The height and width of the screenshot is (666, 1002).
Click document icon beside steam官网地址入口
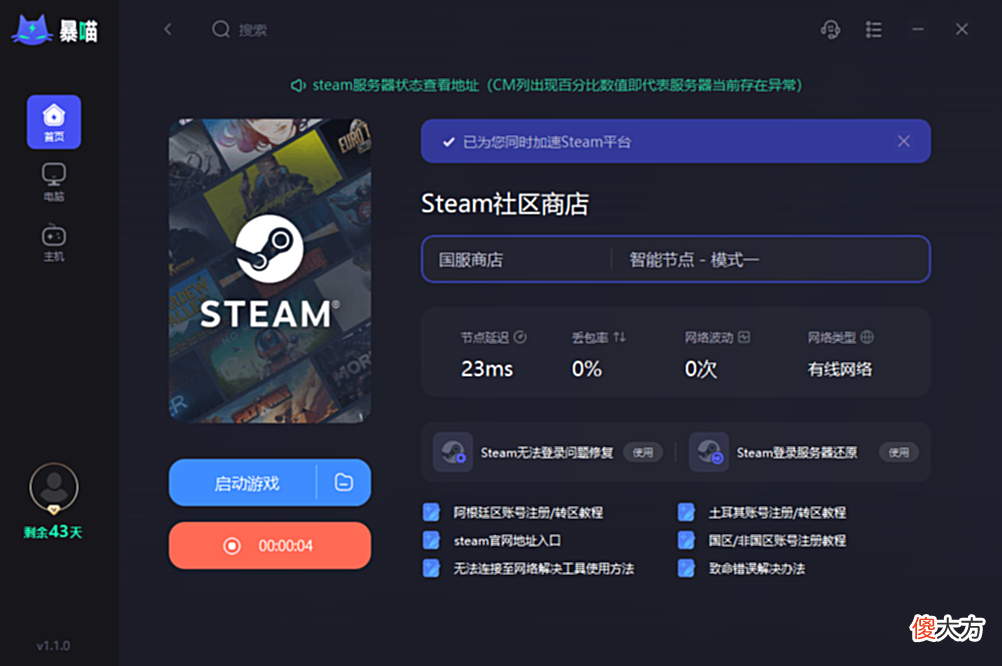[431, 540]
